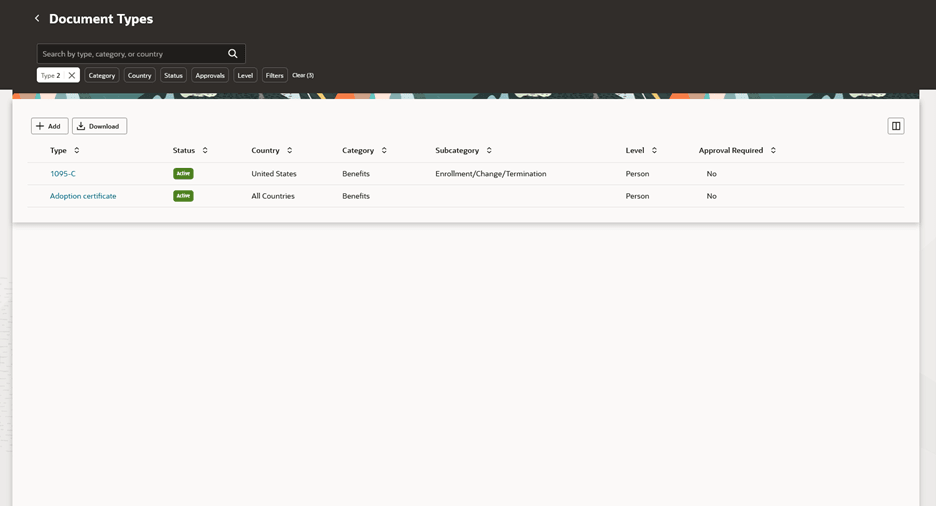Click the magnifier search icon
Image resolution: width=936 pixels, height=506 pixels.
point(233,54)
